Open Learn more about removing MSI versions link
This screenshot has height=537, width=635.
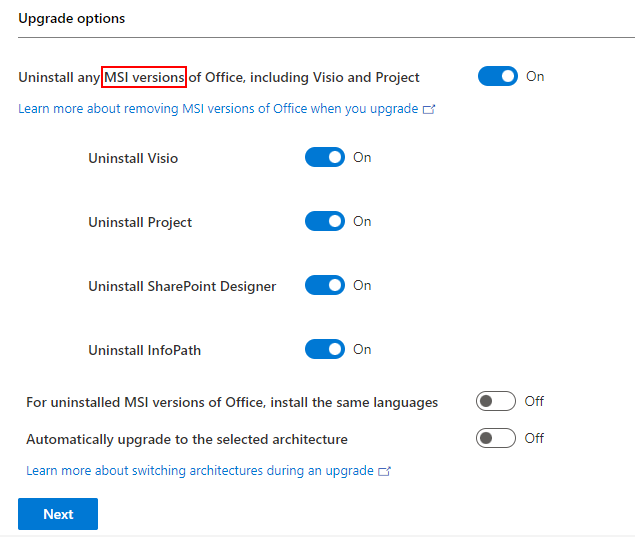pos(218,109)
